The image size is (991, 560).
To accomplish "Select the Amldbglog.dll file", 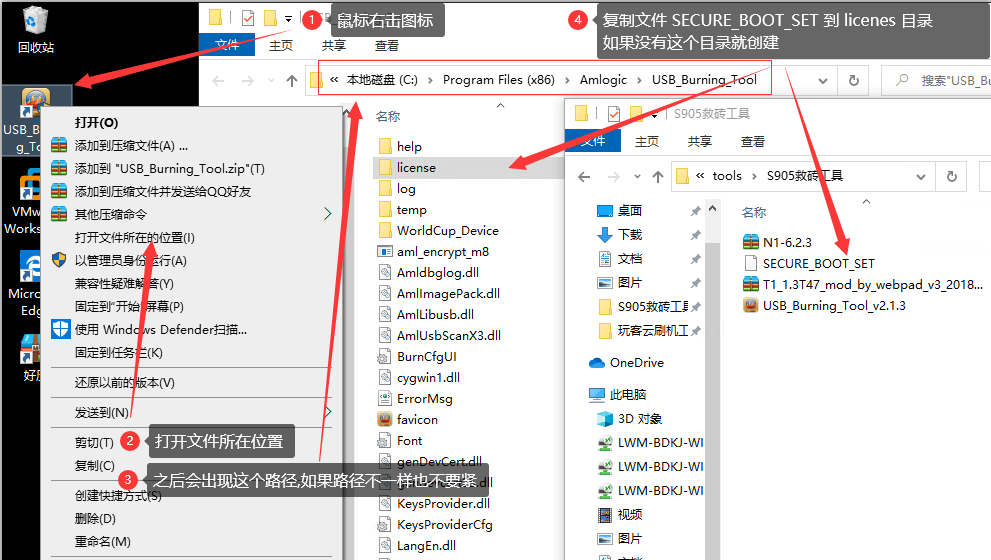I will pyautogui.click(x=428, y=272).
